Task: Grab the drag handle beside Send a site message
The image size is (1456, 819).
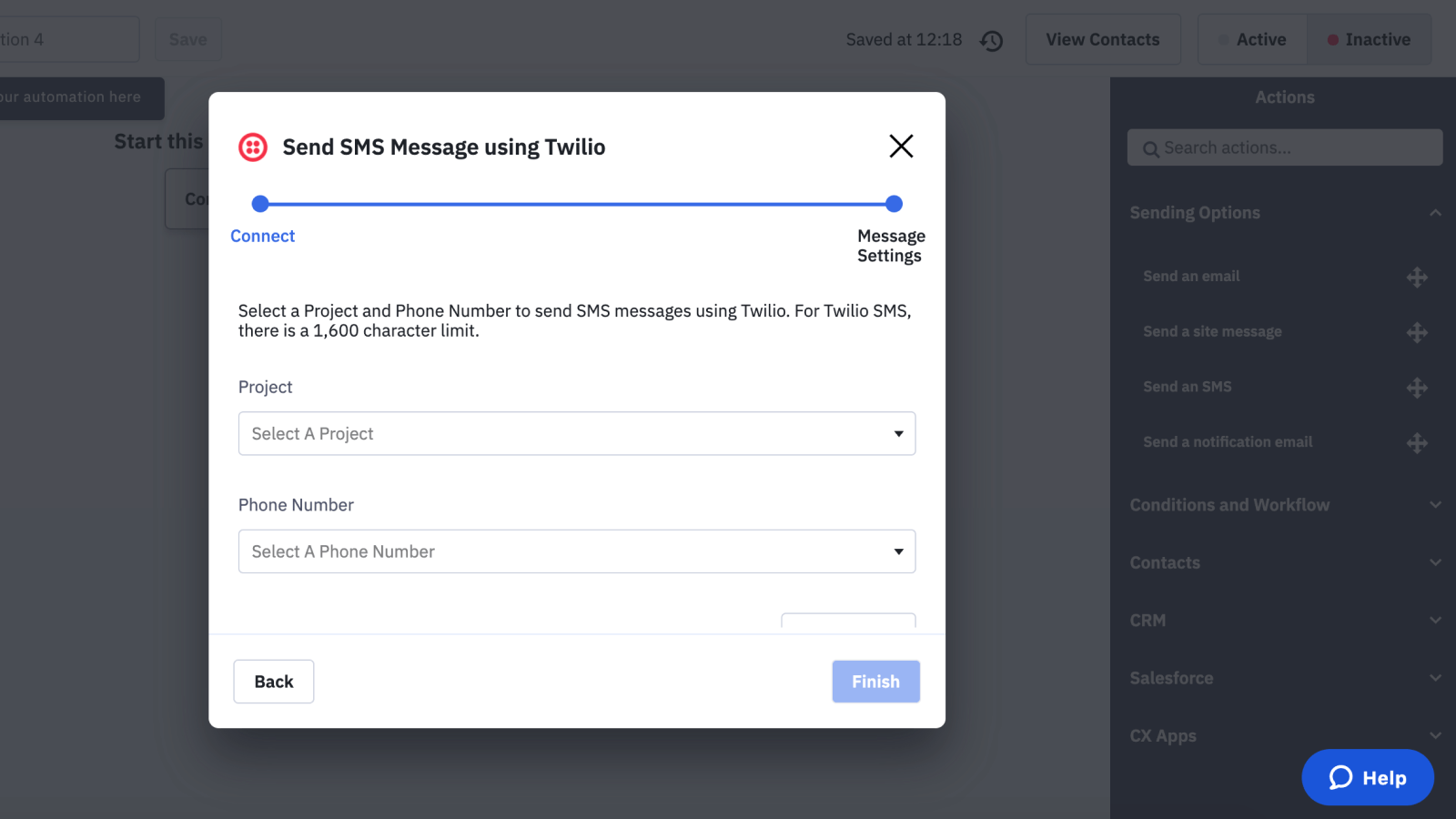Action: tap(1416, 333)
